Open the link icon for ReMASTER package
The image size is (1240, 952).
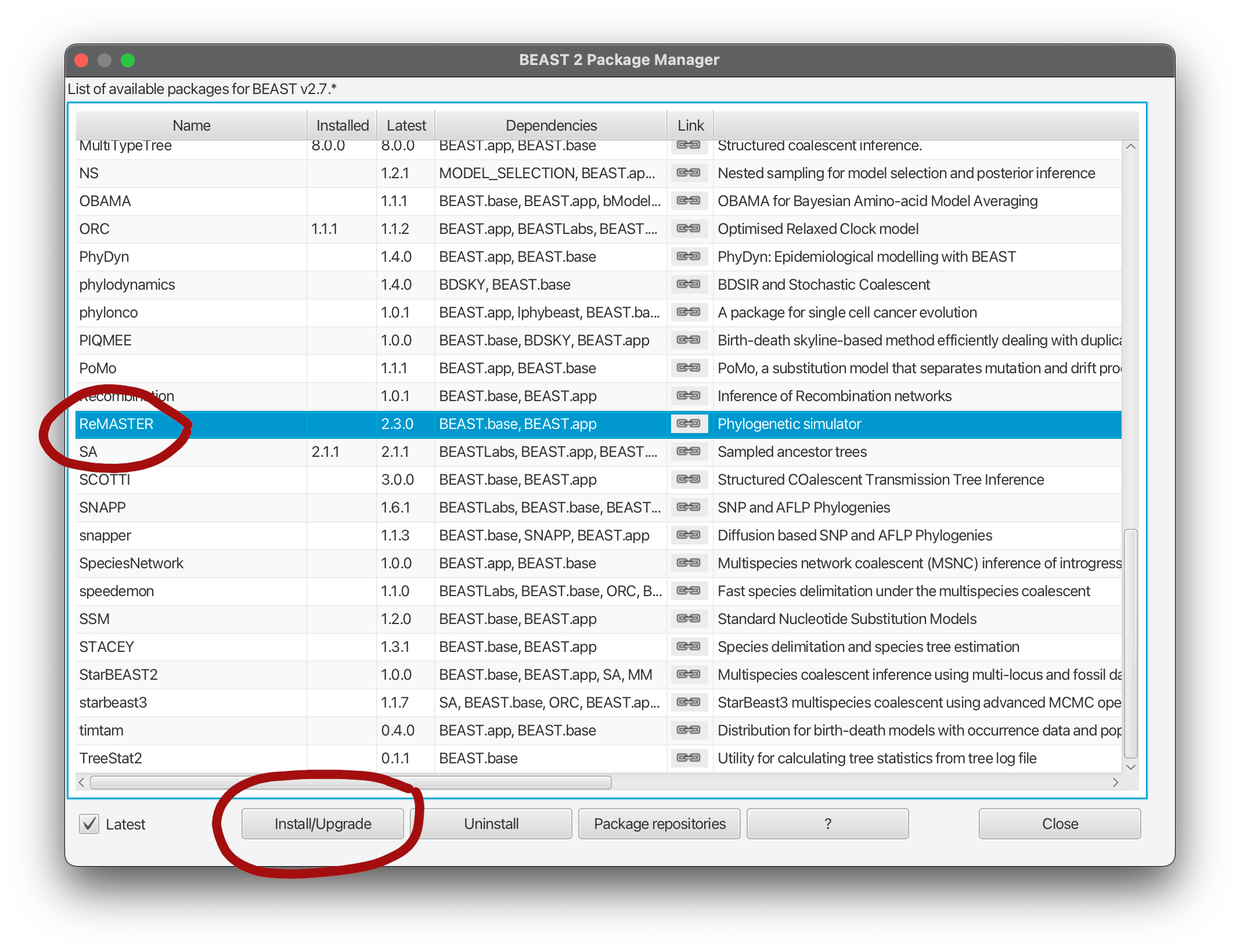pyautogui.click(x=689, y=424)
